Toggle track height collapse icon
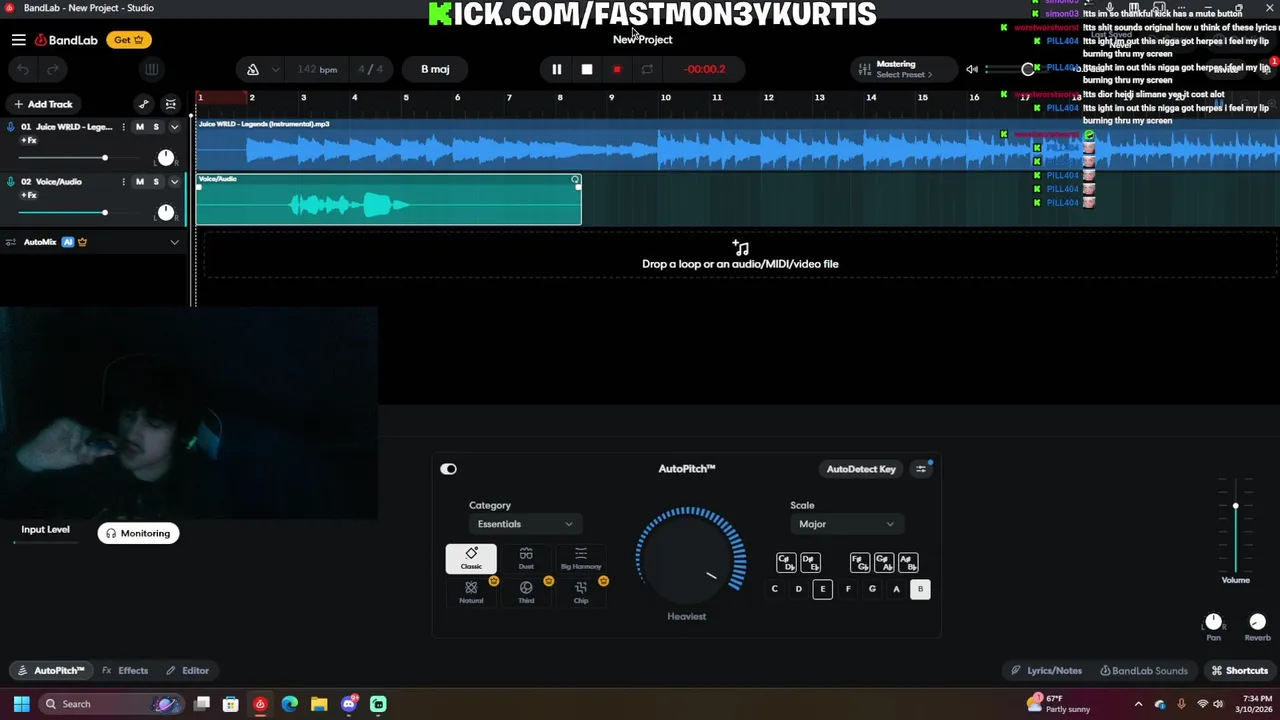The width and height of the screenshot is (1280, 720). pyautogui.click(x=171, y=104)
